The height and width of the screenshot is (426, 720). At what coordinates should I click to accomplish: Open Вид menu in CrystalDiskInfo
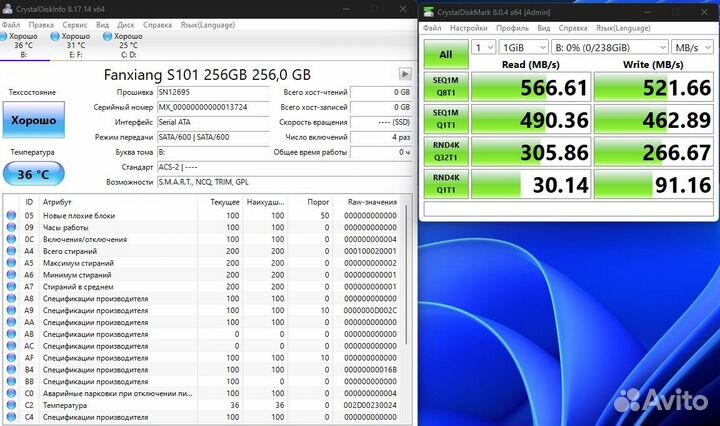pos(102,25)
